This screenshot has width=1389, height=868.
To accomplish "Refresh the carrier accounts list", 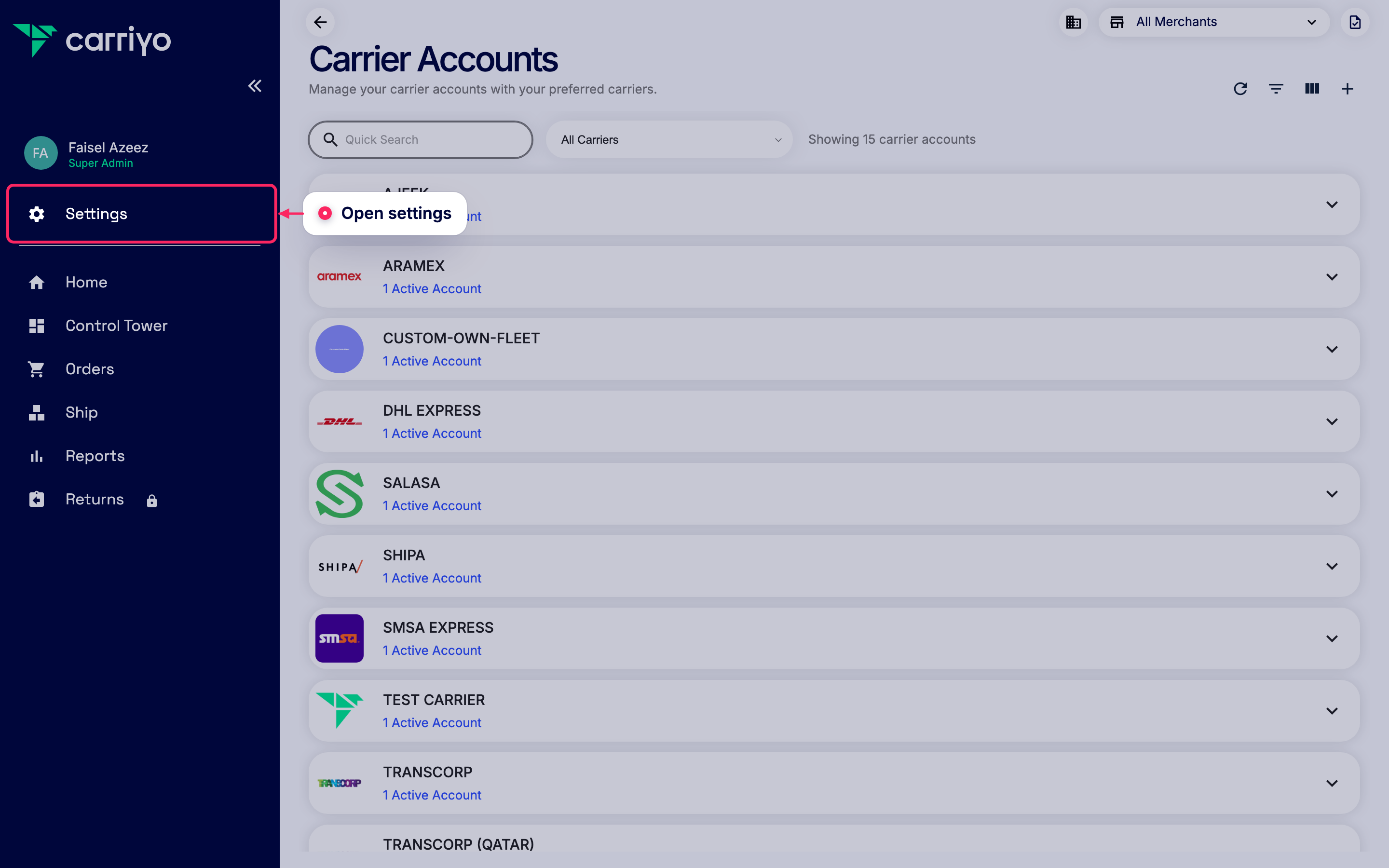I will [x=1240, y=88].
